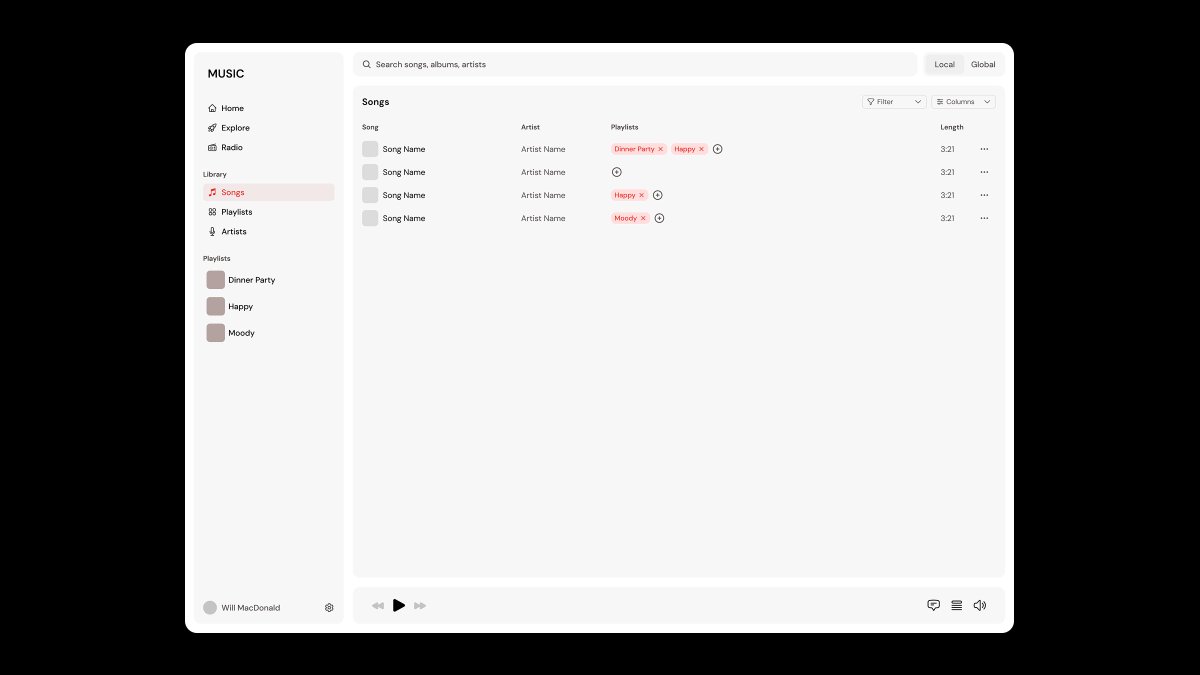Viewport: 1200px width, 675px height.
Task: Open more options for second song
Action: point(984,172)
